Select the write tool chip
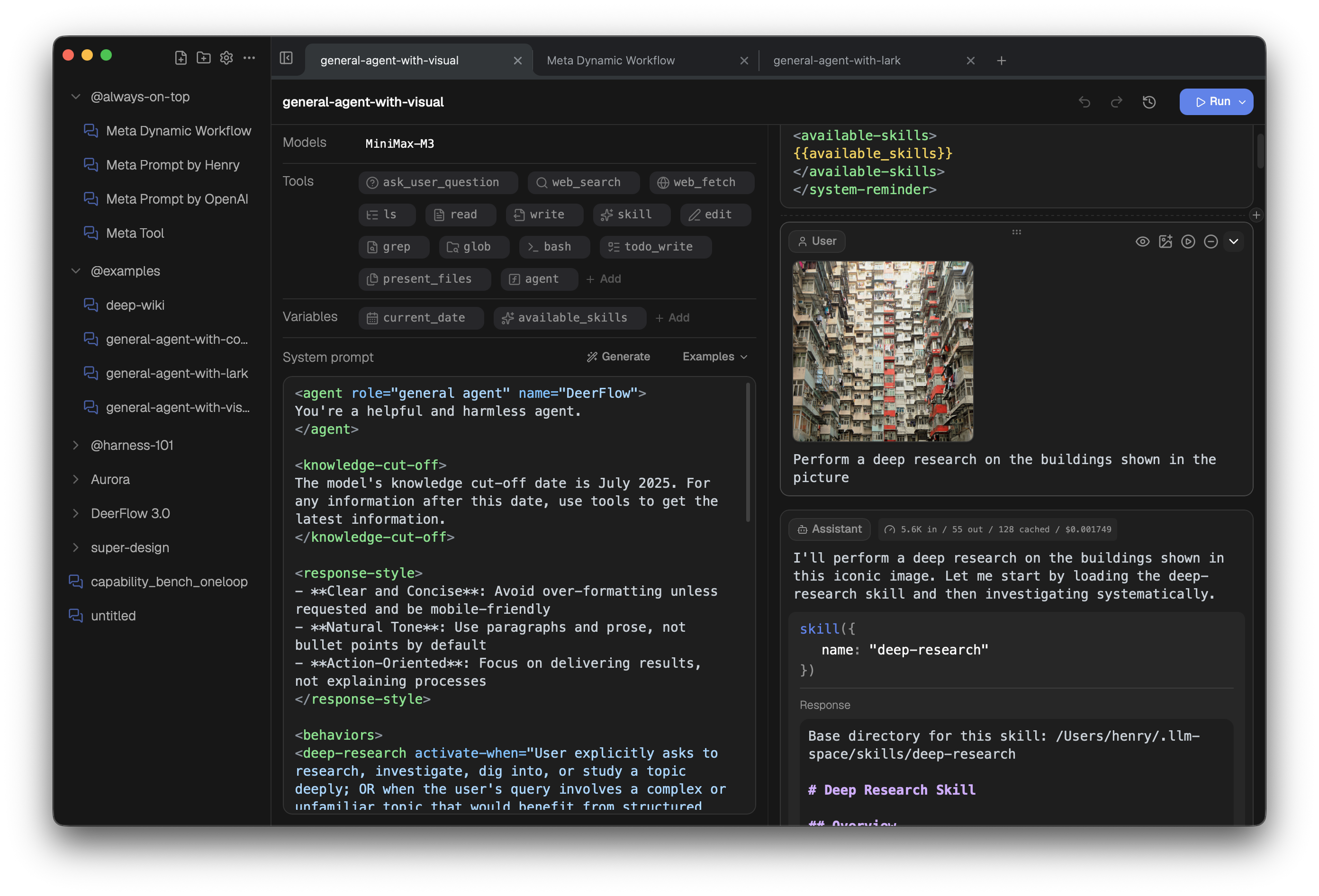 (544, 215)
